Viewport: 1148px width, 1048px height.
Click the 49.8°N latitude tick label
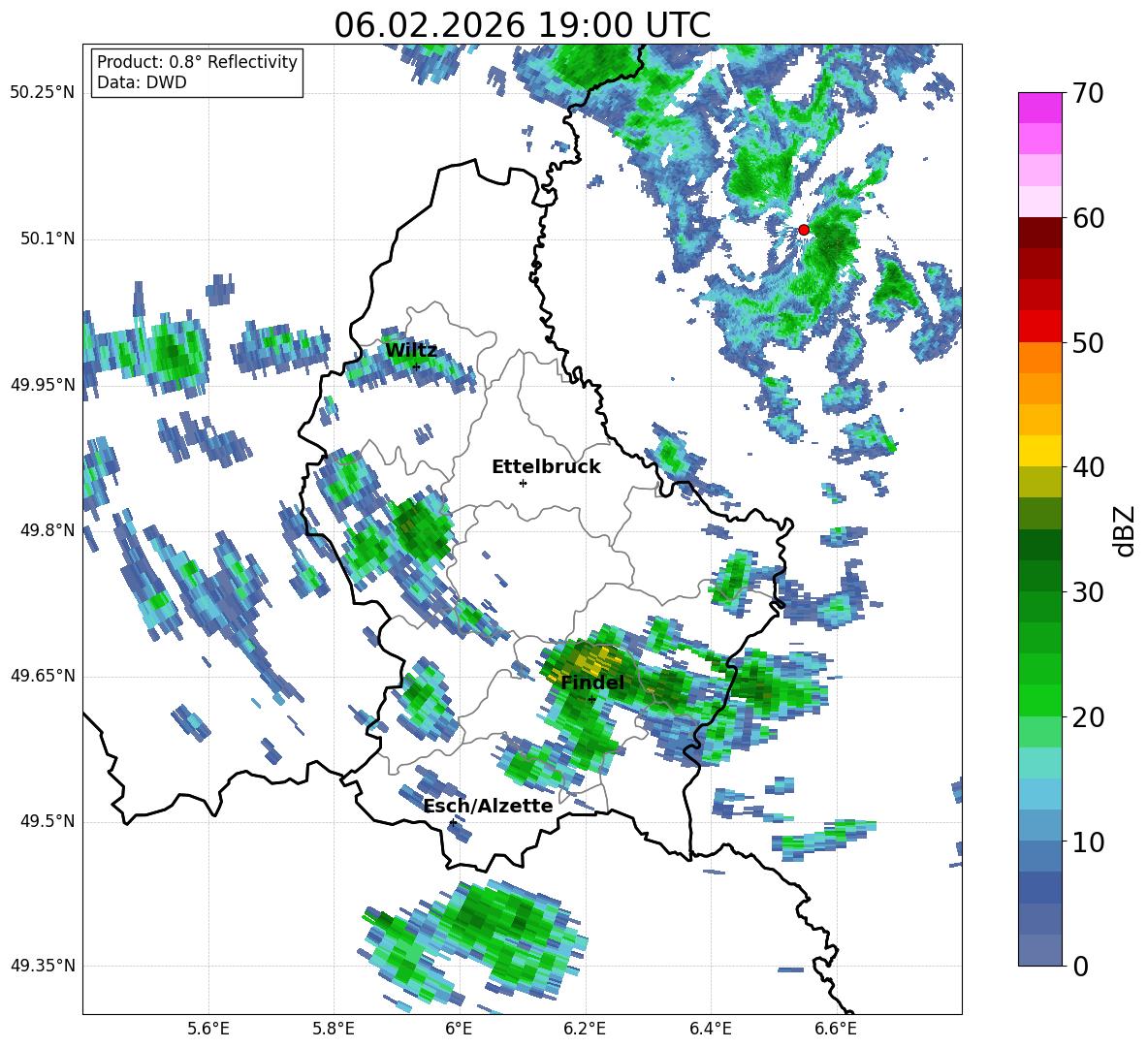(x=48, y=530)
